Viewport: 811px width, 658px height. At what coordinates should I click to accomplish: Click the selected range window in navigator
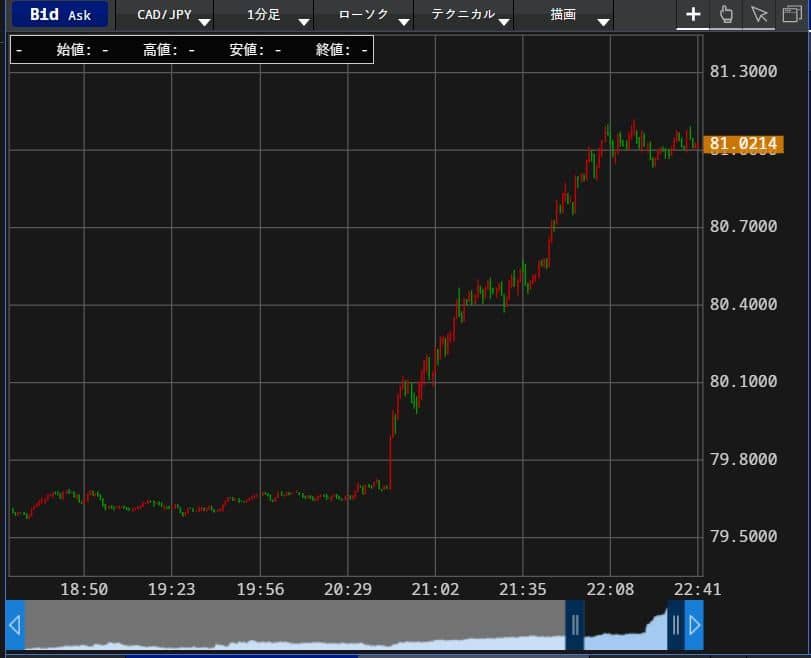click(625, 625)
